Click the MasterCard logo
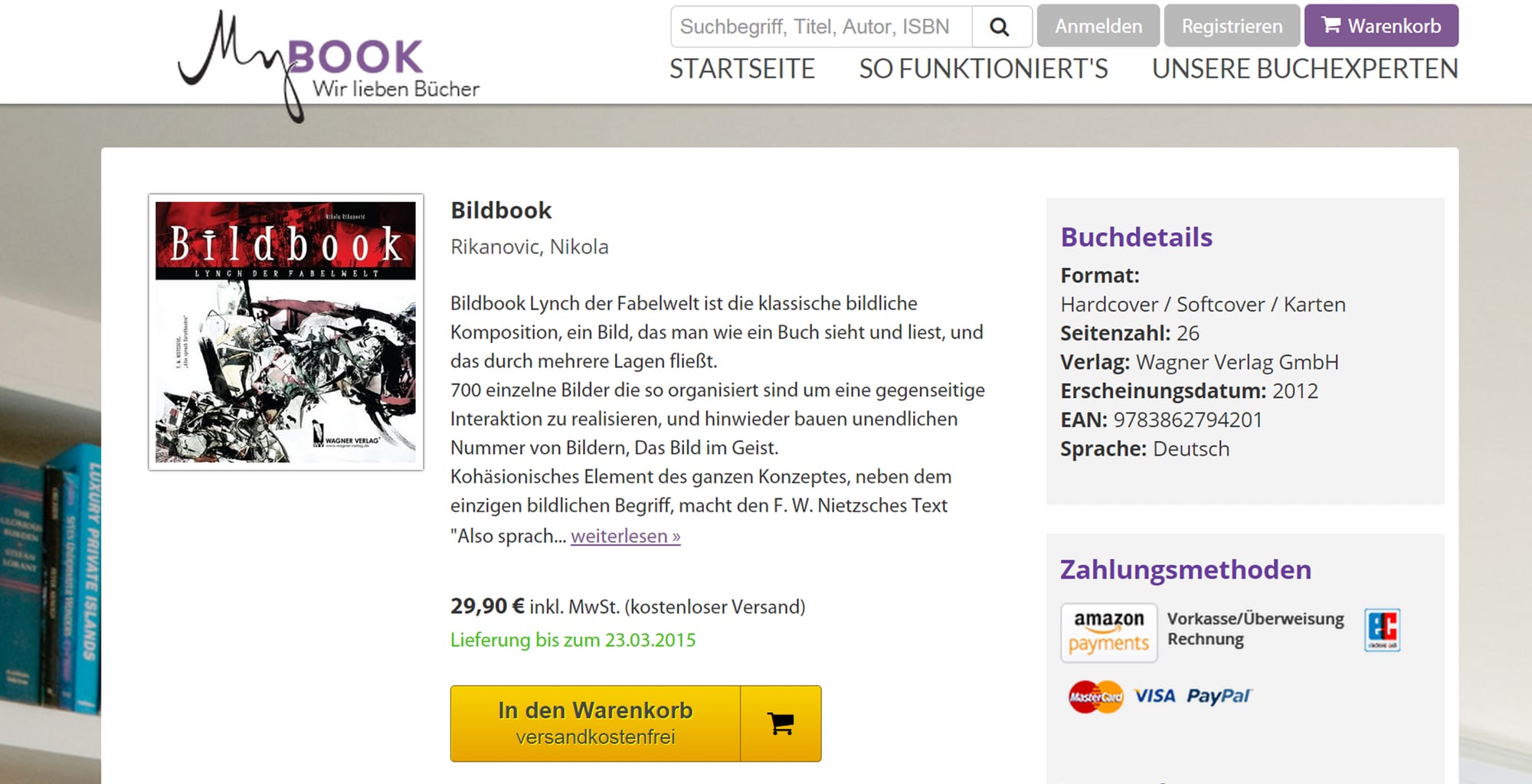Screen dimensions: 1532x784 coord(1095,697)
